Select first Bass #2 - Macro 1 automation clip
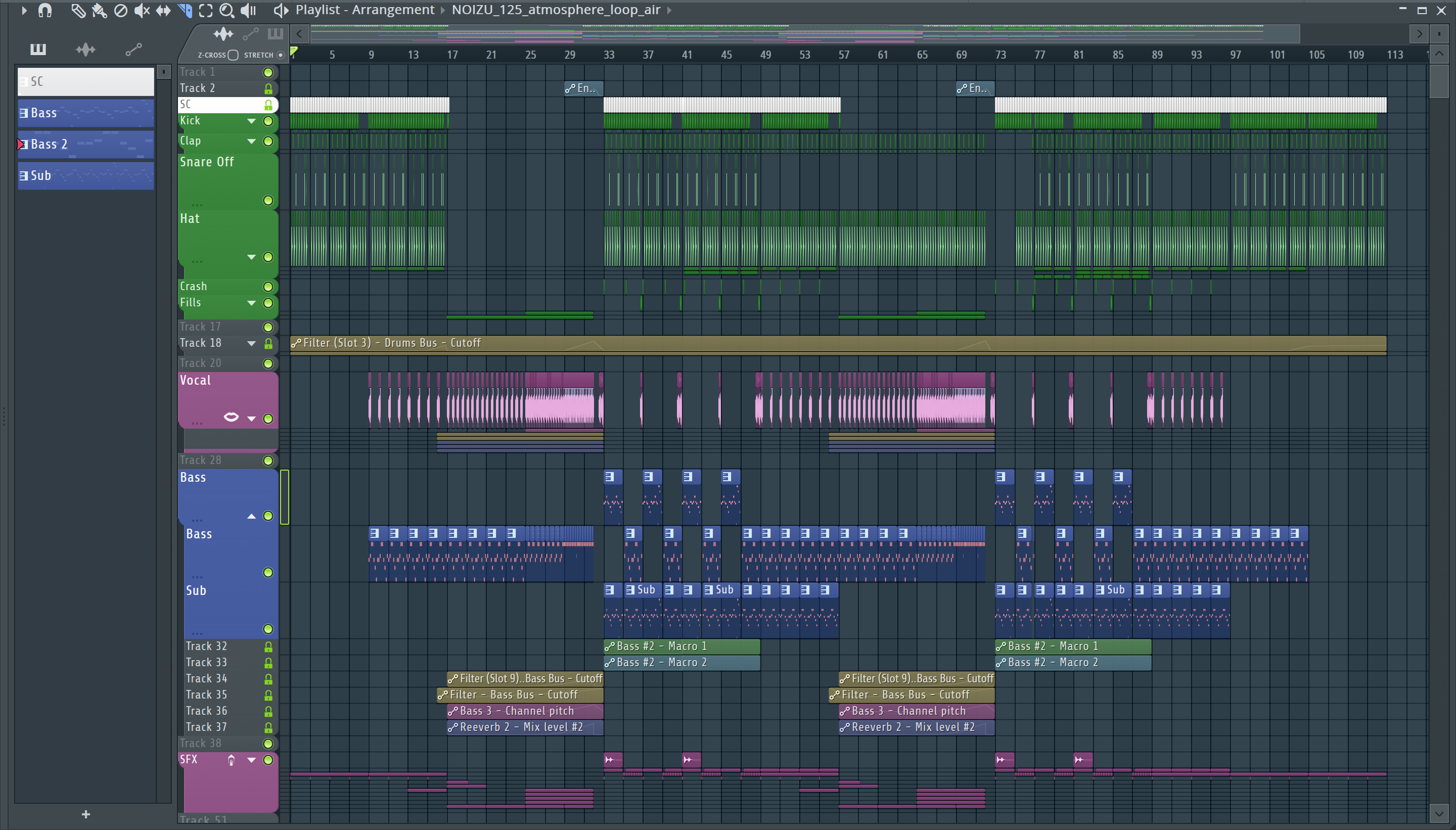Screen dimensions: 1456x830 pos(682,647)
